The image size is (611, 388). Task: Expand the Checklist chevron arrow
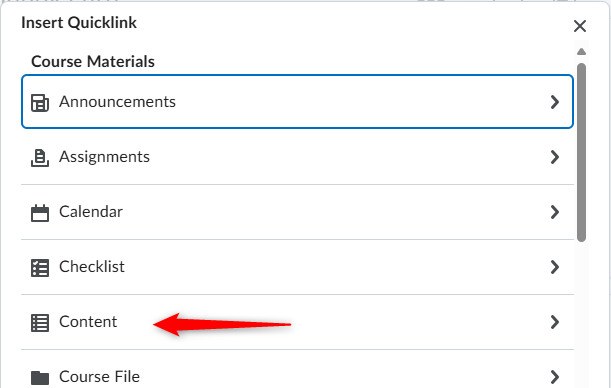pos(554,267)
